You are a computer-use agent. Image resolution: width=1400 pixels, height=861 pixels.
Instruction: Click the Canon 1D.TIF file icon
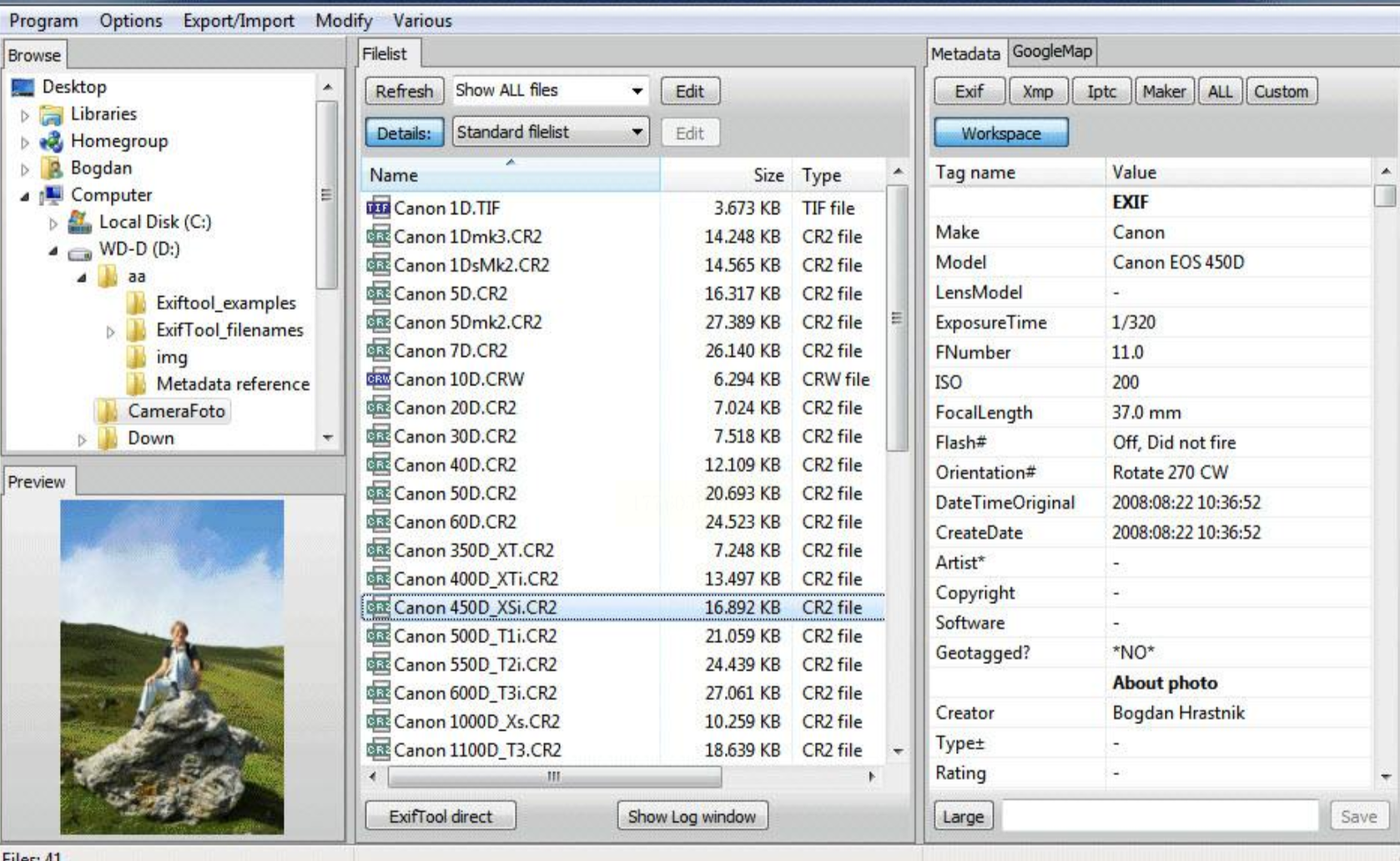point(378,208)
